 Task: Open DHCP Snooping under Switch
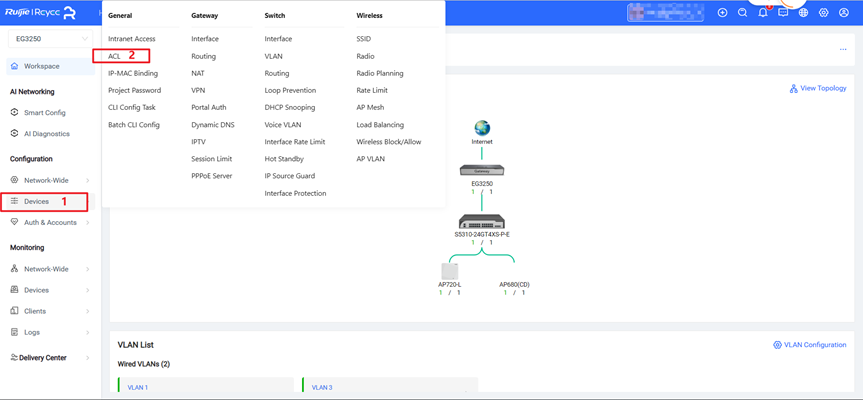tap(290, 107)
